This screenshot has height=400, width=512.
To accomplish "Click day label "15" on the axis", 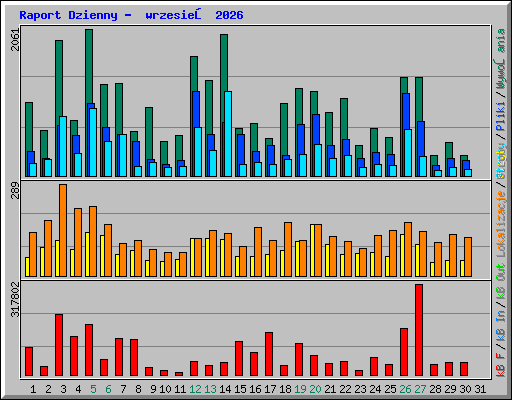I will (x=240, y=389).
